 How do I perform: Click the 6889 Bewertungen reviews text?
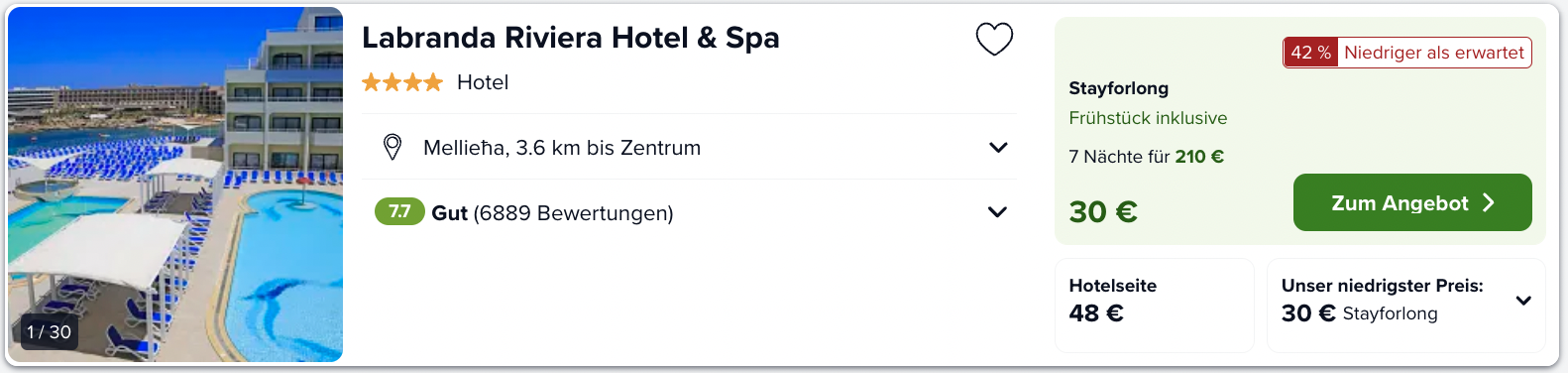(x=574, y=212)
